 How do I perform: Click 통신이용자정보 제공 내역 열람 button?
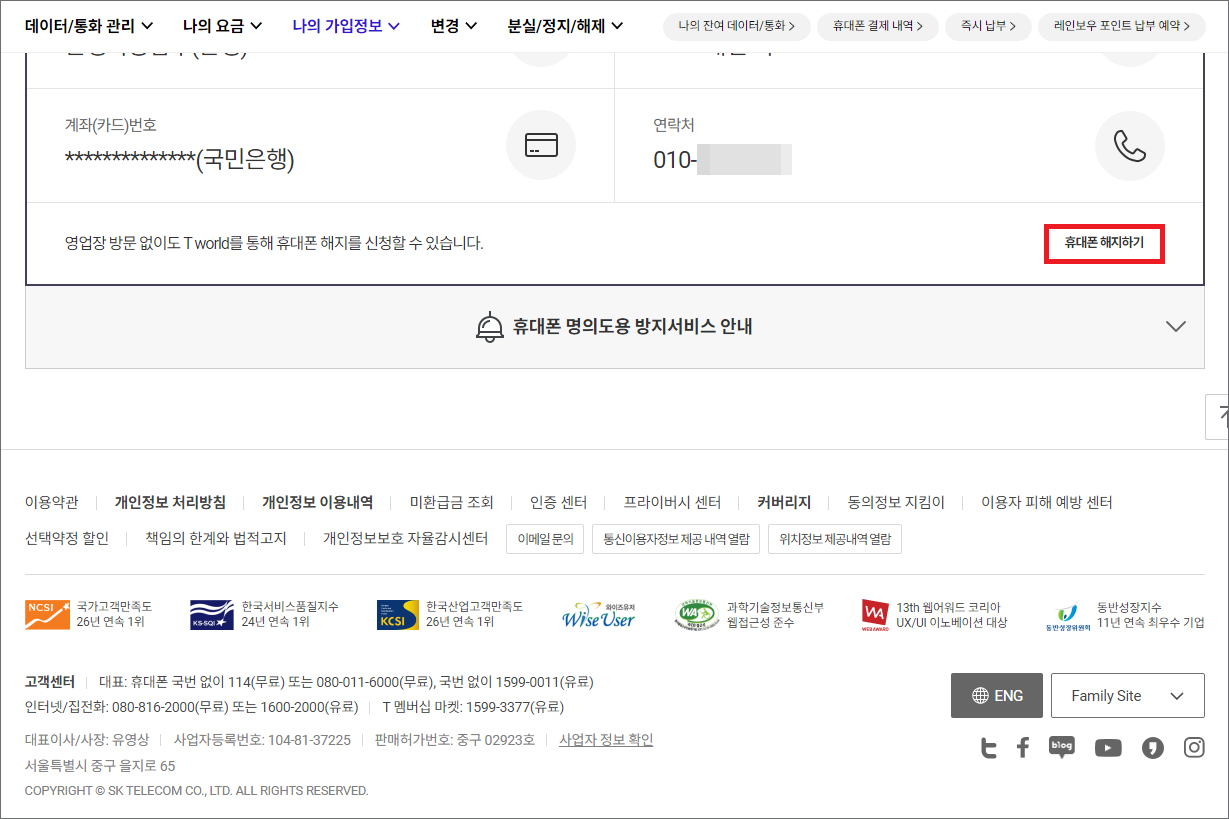pyautogui.click(x=675, y=539)
